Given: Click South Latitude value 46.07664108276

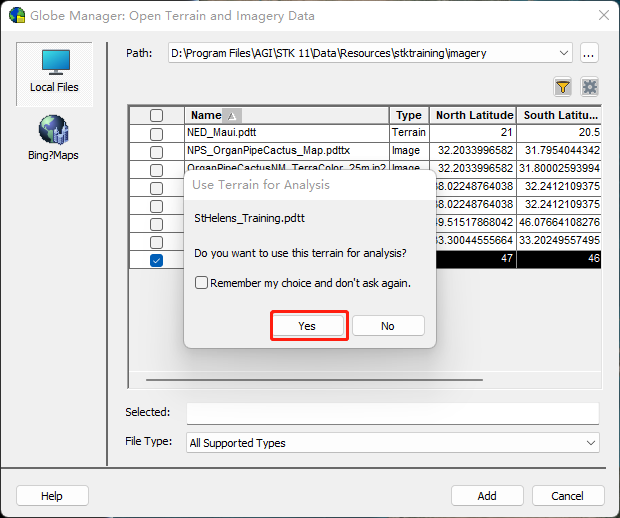Looking at the screenshot, I should 560,222.
